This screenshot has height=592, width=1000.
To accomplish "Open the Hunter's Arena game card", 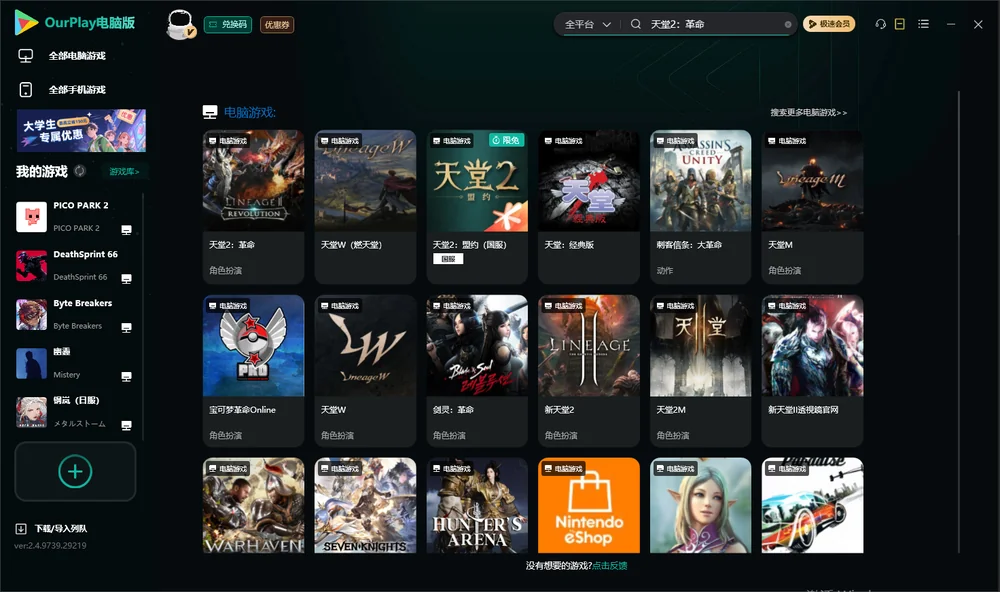I will coord(477,505).
